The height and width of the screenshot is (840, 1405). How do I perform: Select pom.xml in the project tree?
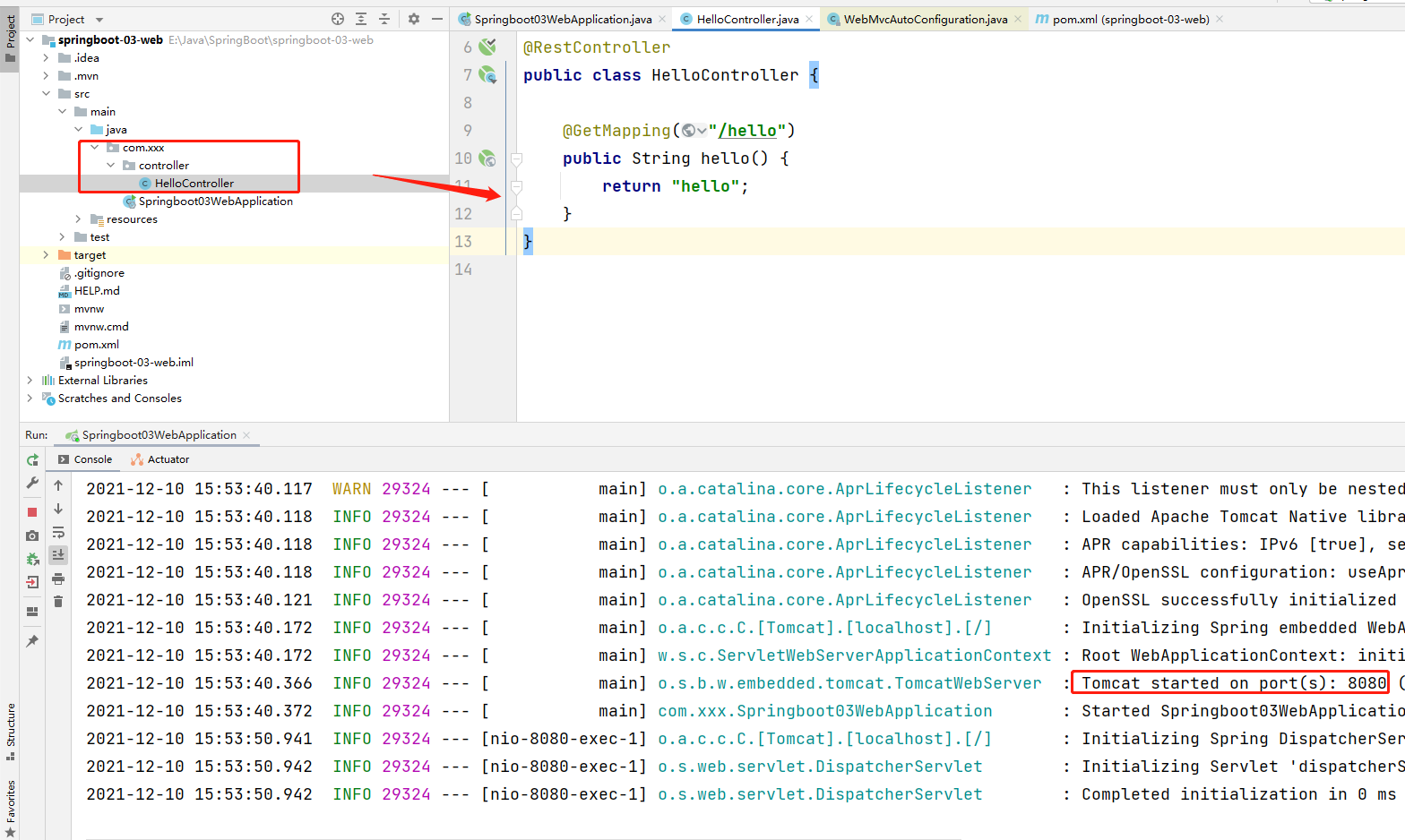pyautogui.click(x=88, y=345)
